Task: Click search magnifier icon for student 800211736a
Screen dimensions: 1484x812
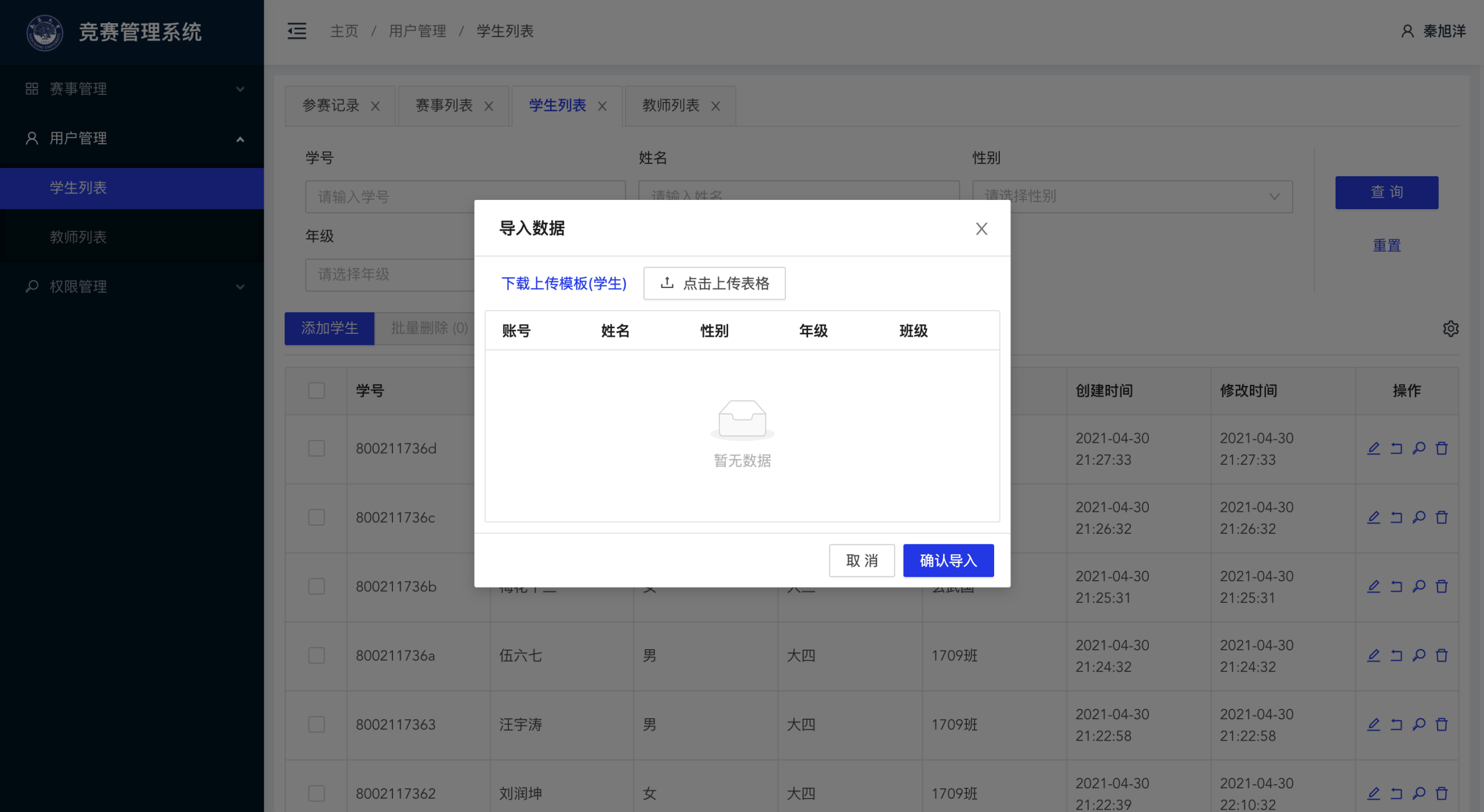Action: 1419,656
